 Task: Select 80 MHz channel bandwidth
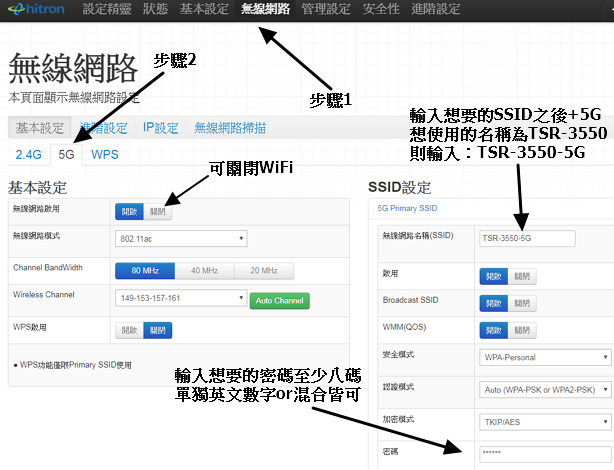point(145,271)
